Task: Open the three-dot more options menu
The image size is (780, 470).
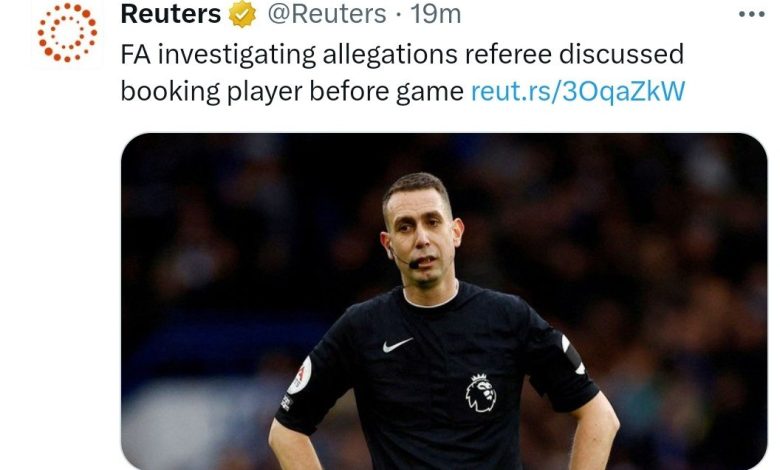Action: pos(752,14)
